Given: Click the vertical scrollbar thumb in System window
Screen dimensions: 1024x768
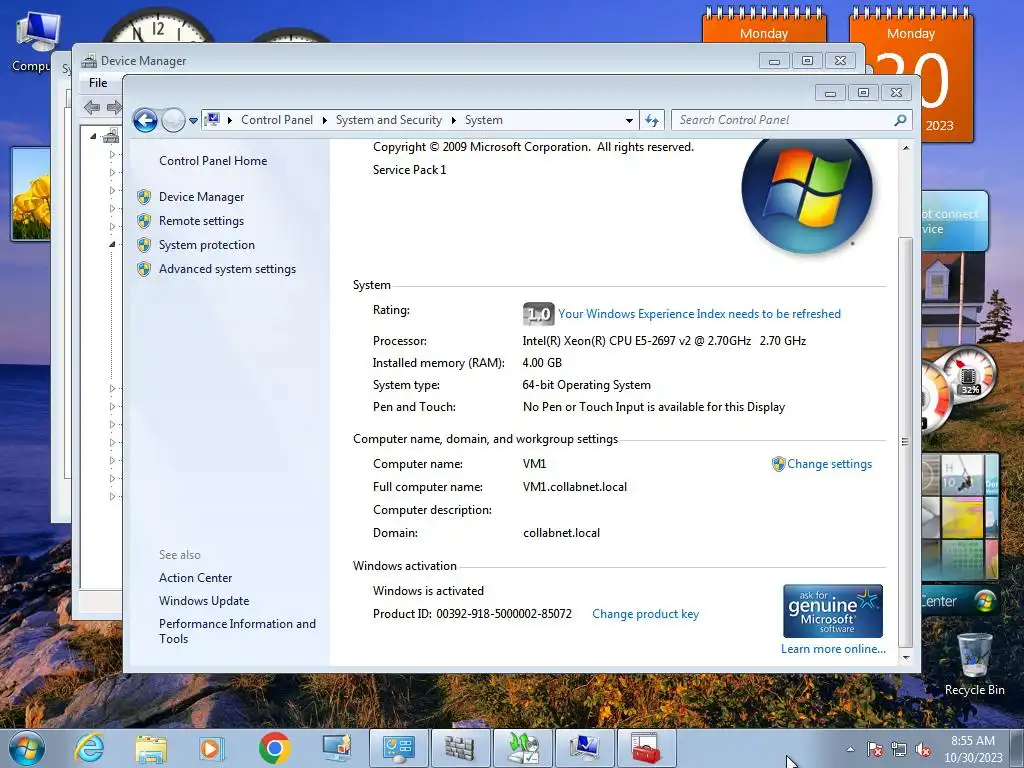Looking at the screenshot, I should click(906, 442).
